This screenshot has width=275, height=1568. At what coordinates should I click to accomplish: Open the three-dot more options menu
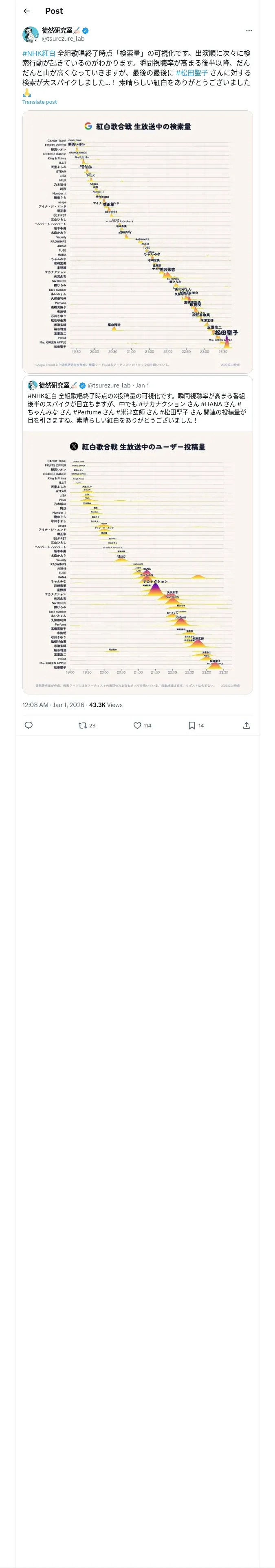point(248,31)
